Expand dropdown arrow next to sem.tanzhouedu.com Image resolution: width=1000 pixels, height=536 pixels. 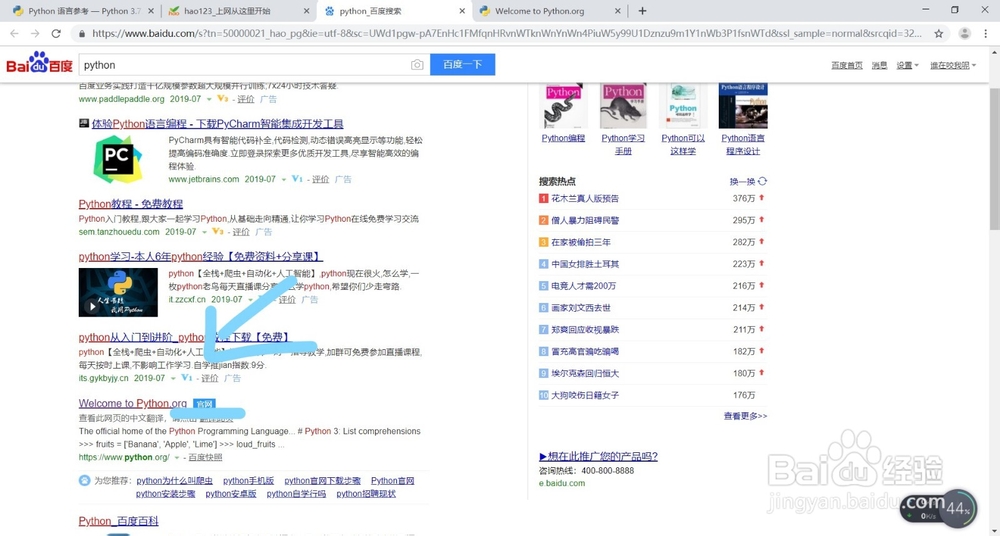[x=205, y=232]
